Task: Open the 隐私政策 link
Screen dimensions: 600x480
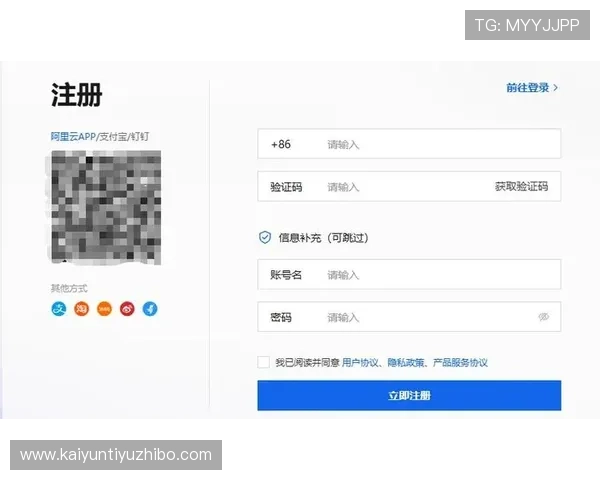Action: 406,362
